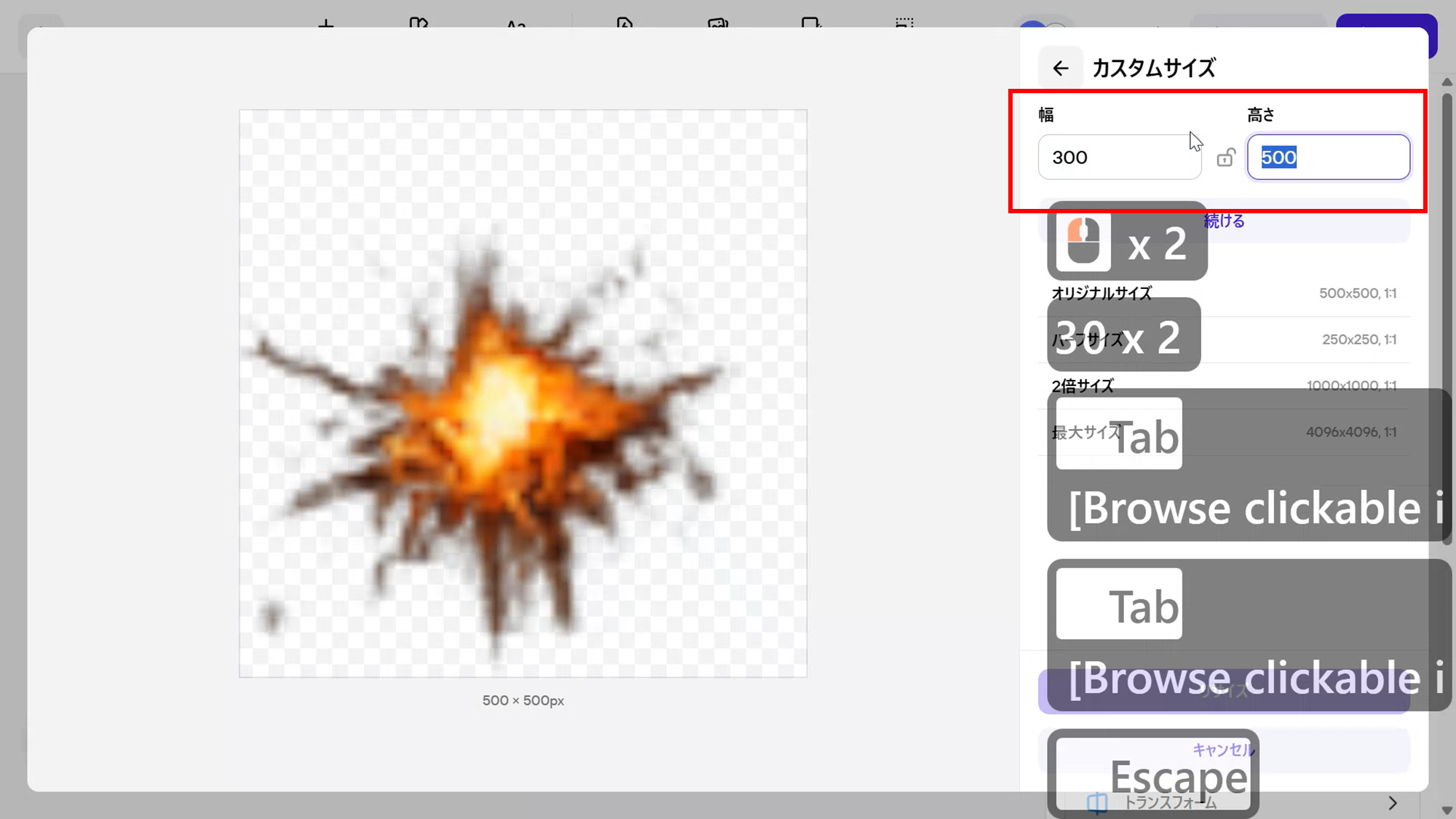
Task: Click the カスタムサイズ panel title
Action: (x=1154, y=68)
